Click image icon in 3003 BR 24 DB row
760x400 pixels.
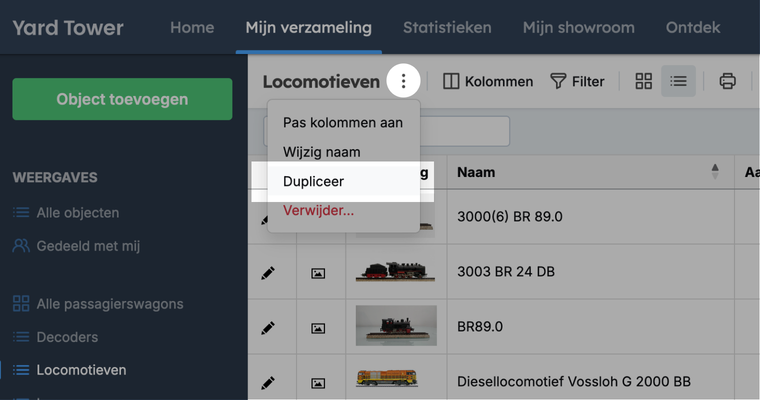tap(318, 272)
